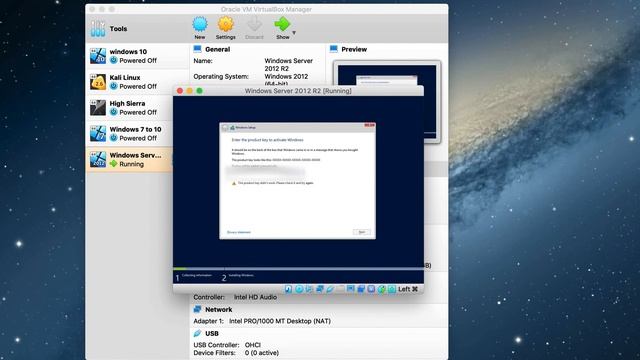Click the product key input field
This screenshot has height=360, width=640.
click(x=267, y=171)
